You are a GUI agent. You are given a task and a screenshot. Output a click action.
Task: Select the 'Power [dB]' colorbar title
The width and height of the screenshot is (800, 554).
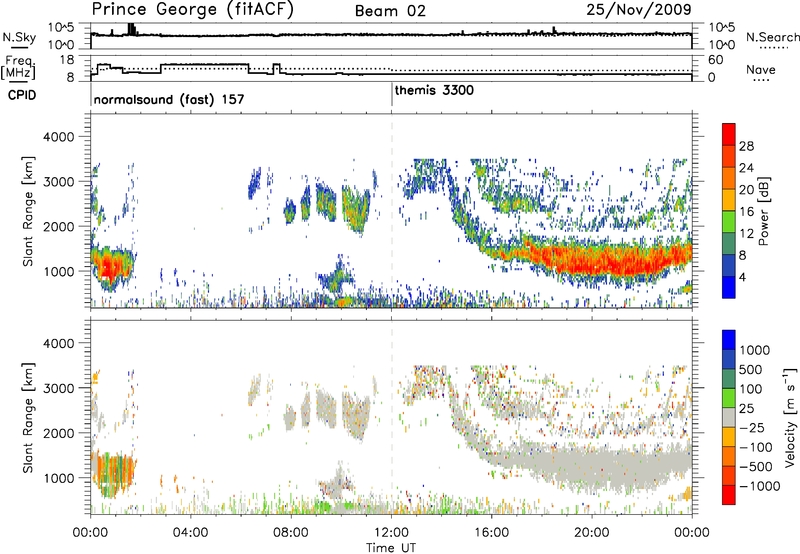(763, 211)
